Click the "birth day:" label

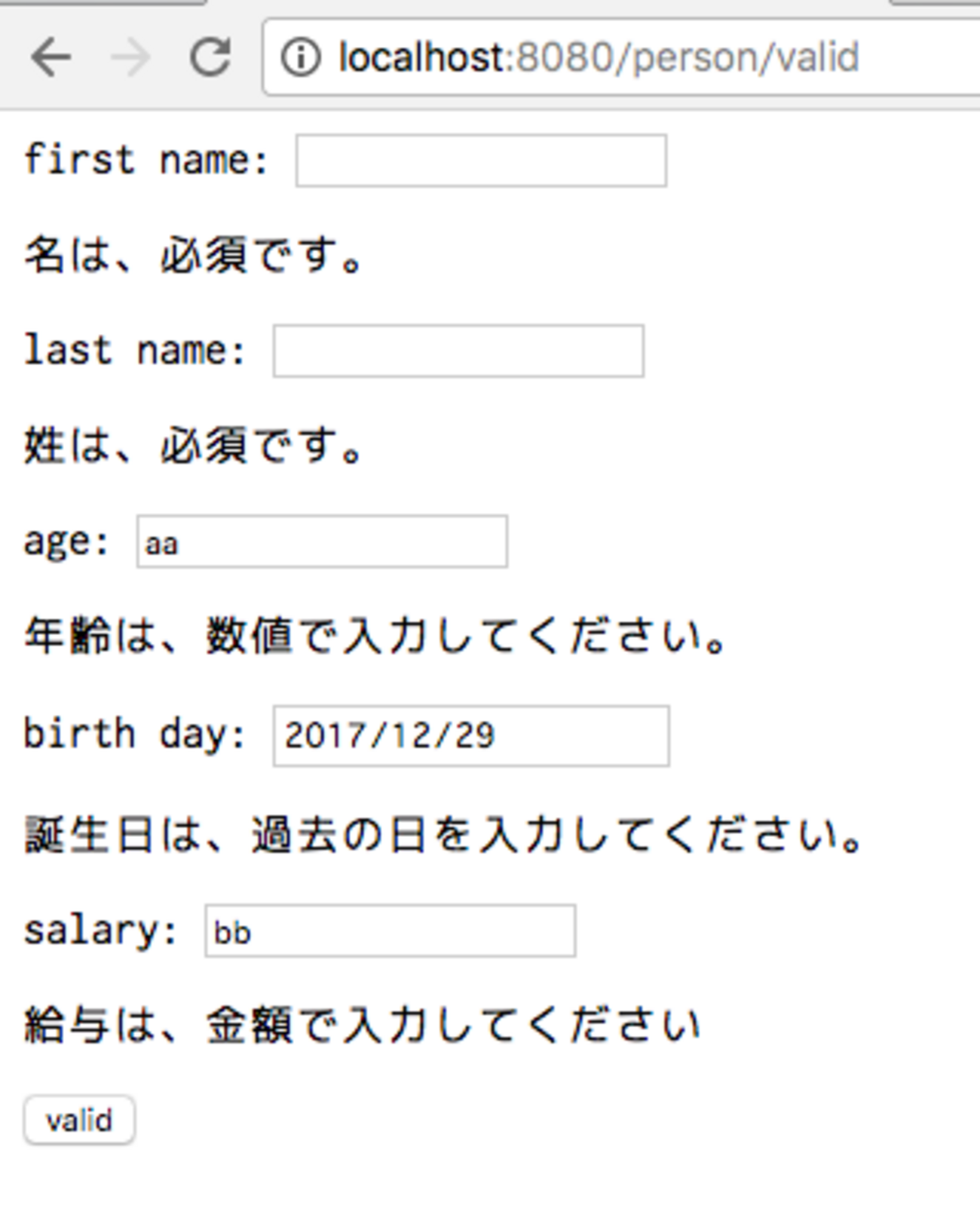[135, 734]
